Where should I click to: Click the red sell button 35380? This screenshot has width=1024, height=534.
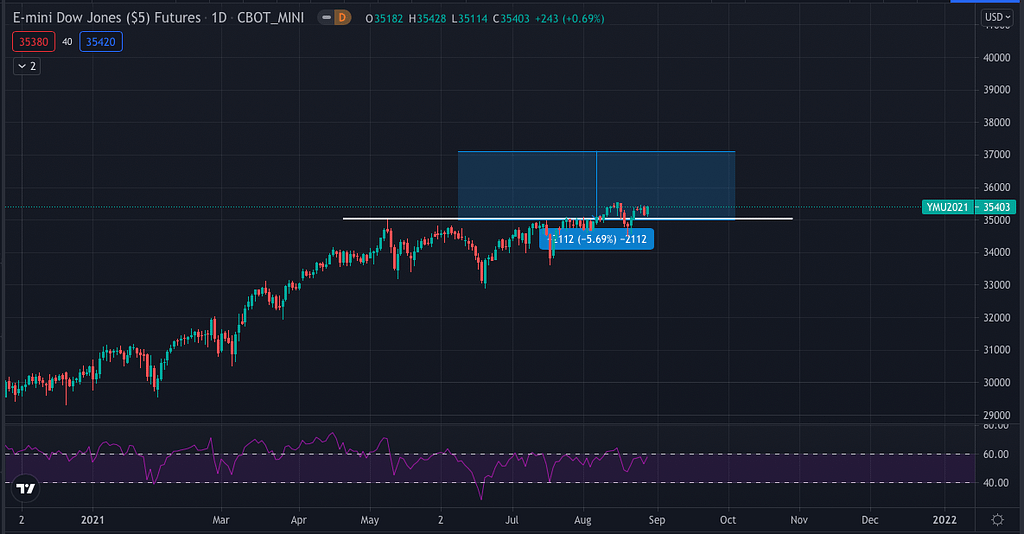pos(33,42)
